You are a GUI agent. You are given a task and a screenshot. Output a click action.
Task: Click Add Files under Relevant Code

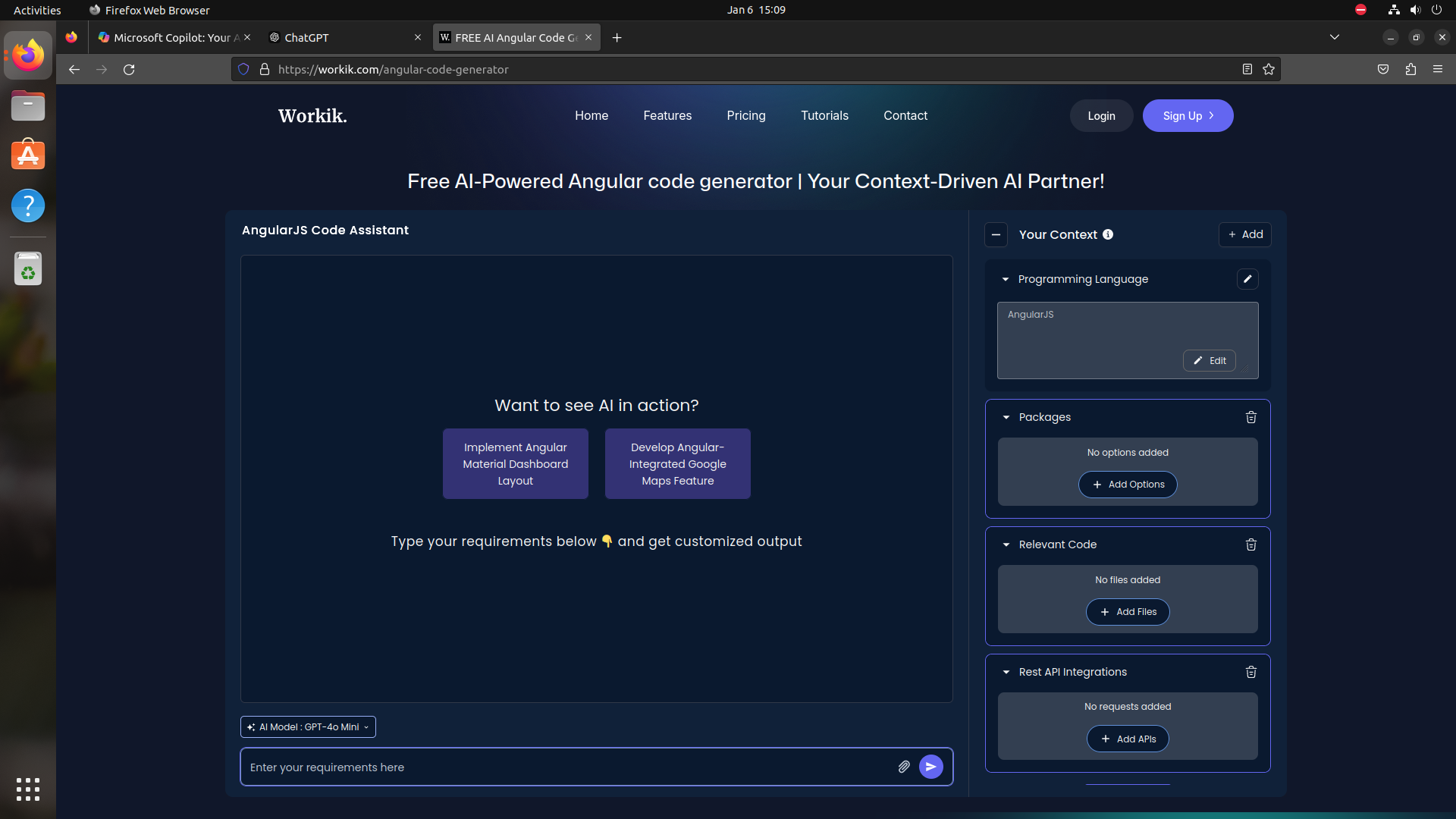[x=1128, y=612]
